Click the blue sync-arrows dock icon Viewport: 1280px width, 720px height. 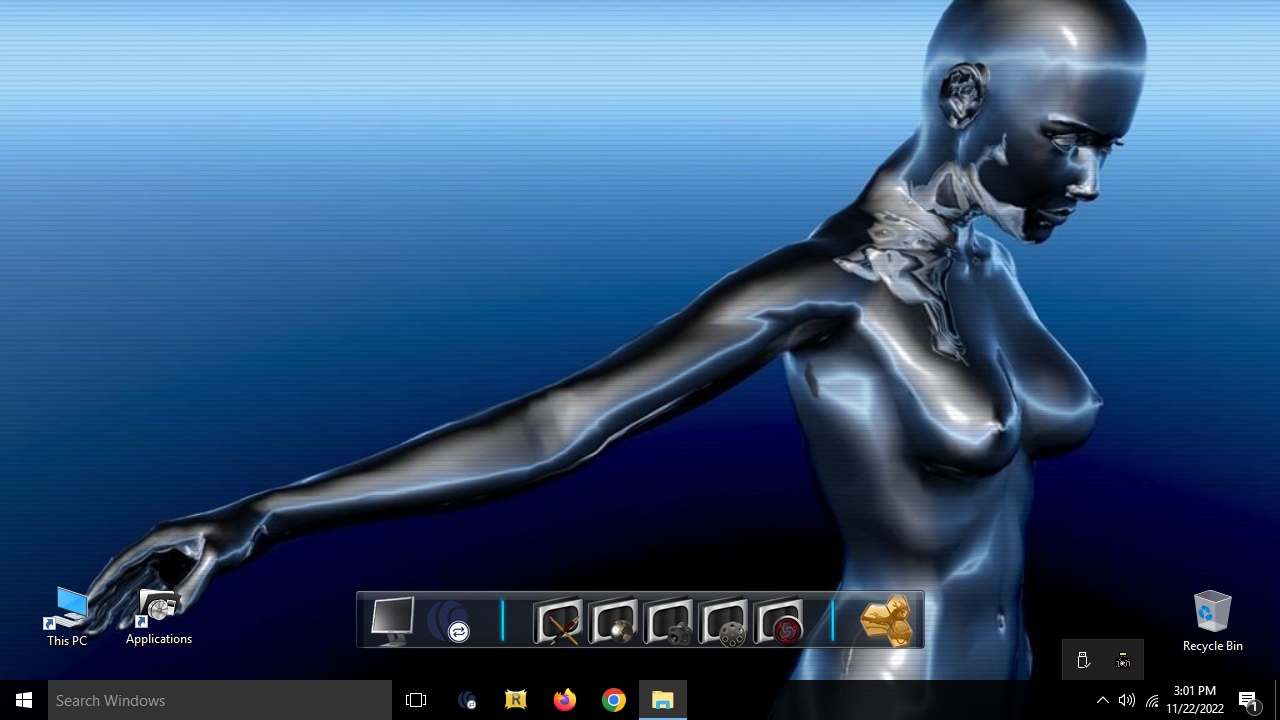click(x=449, y=621)
